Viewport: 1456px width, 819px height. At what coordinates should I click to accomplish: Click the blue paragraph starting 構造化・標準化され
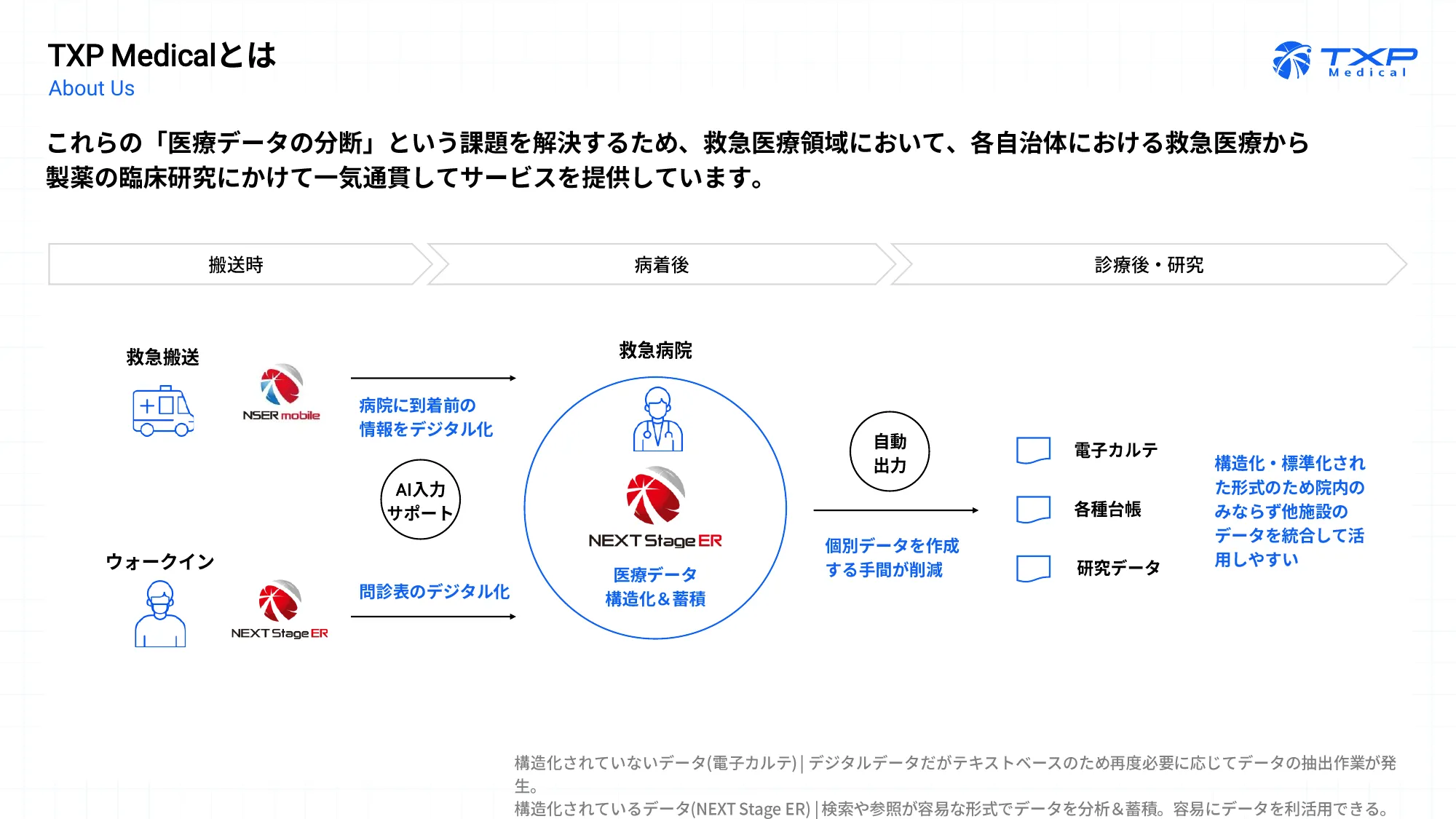(1289, 511)
